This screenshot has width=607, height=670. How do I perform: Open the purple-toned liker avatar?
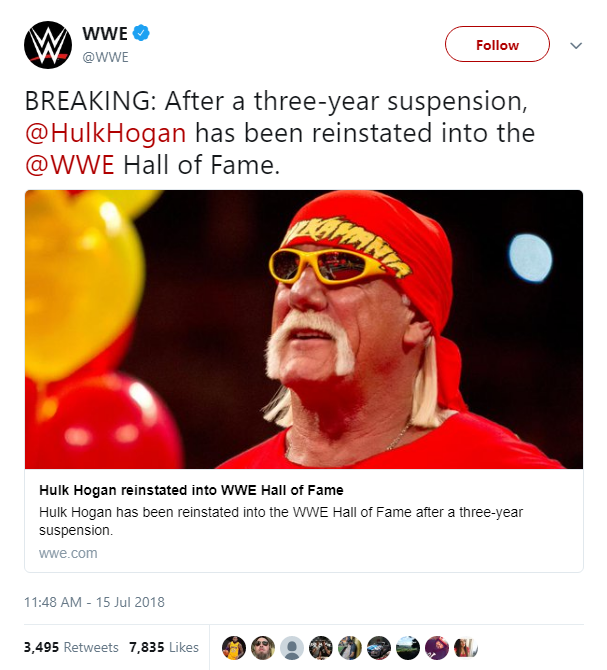pos(437,647)
